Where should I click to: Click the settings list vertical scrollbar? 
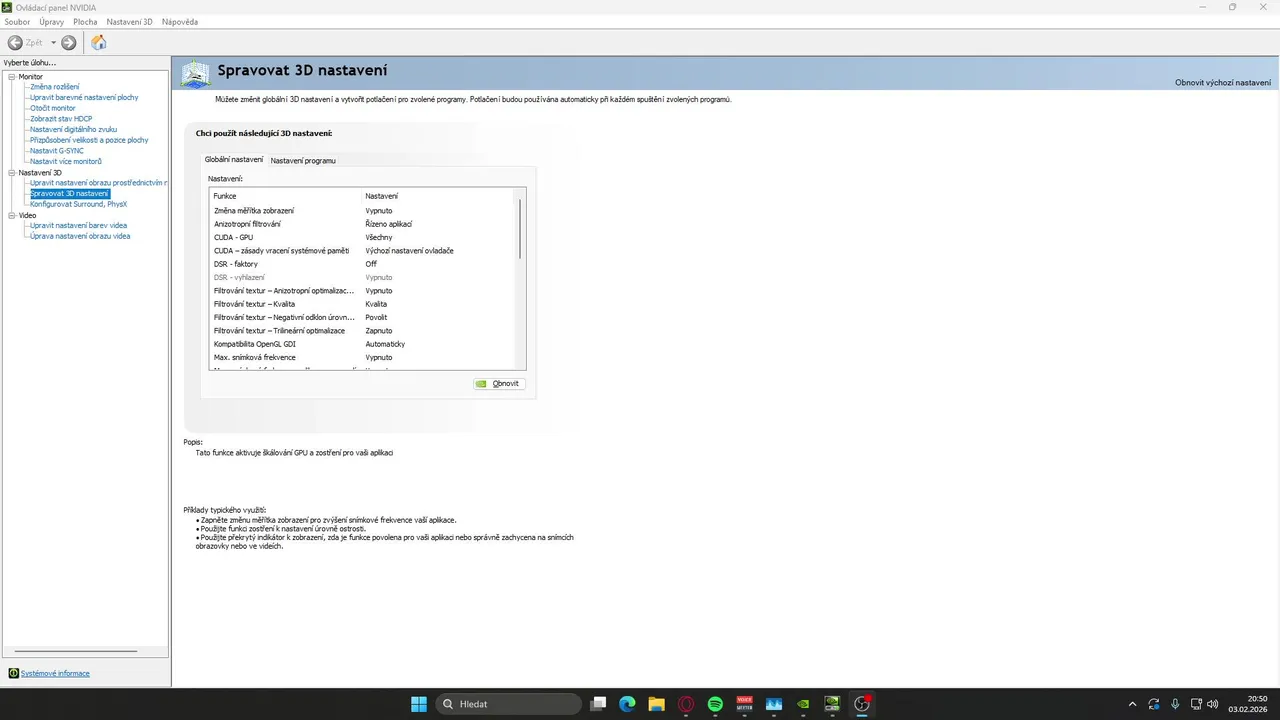click(x=520, y=230)
